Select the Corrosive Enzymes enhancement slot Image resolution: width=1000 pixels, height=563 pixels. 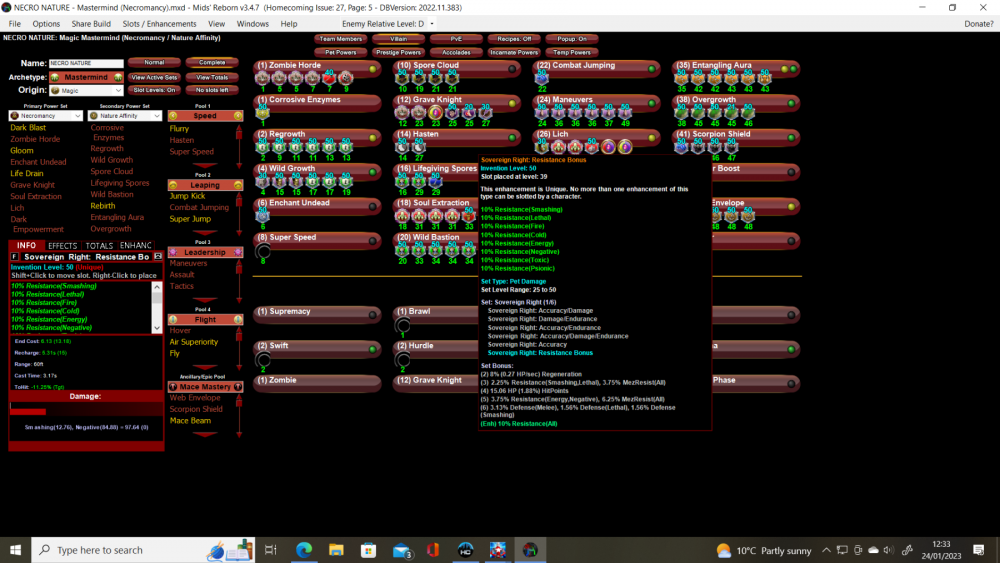coord(262,113)
